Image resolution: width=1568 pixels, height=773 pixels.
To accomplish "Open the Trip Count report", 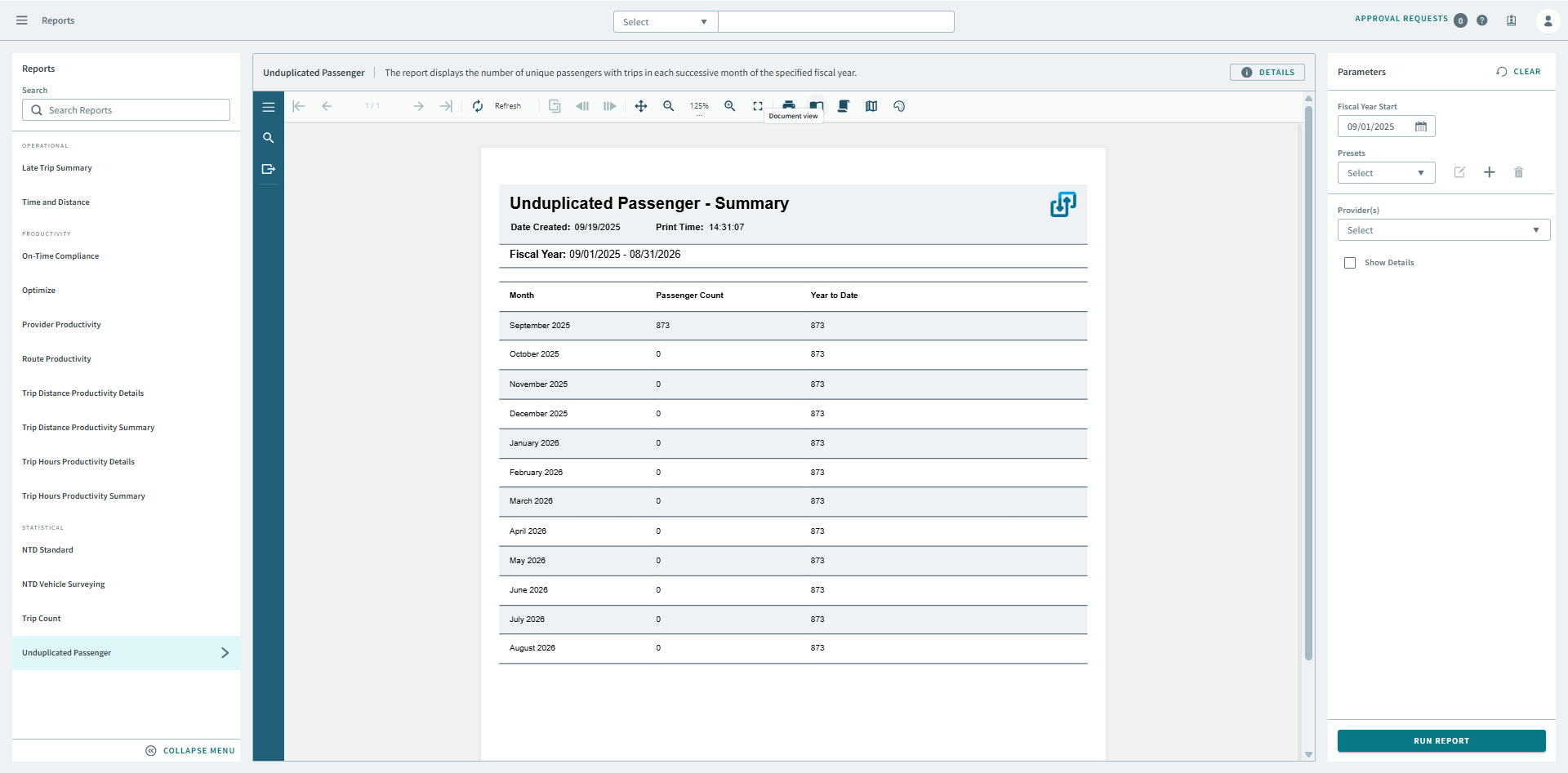I will click(x=42, y=618).
